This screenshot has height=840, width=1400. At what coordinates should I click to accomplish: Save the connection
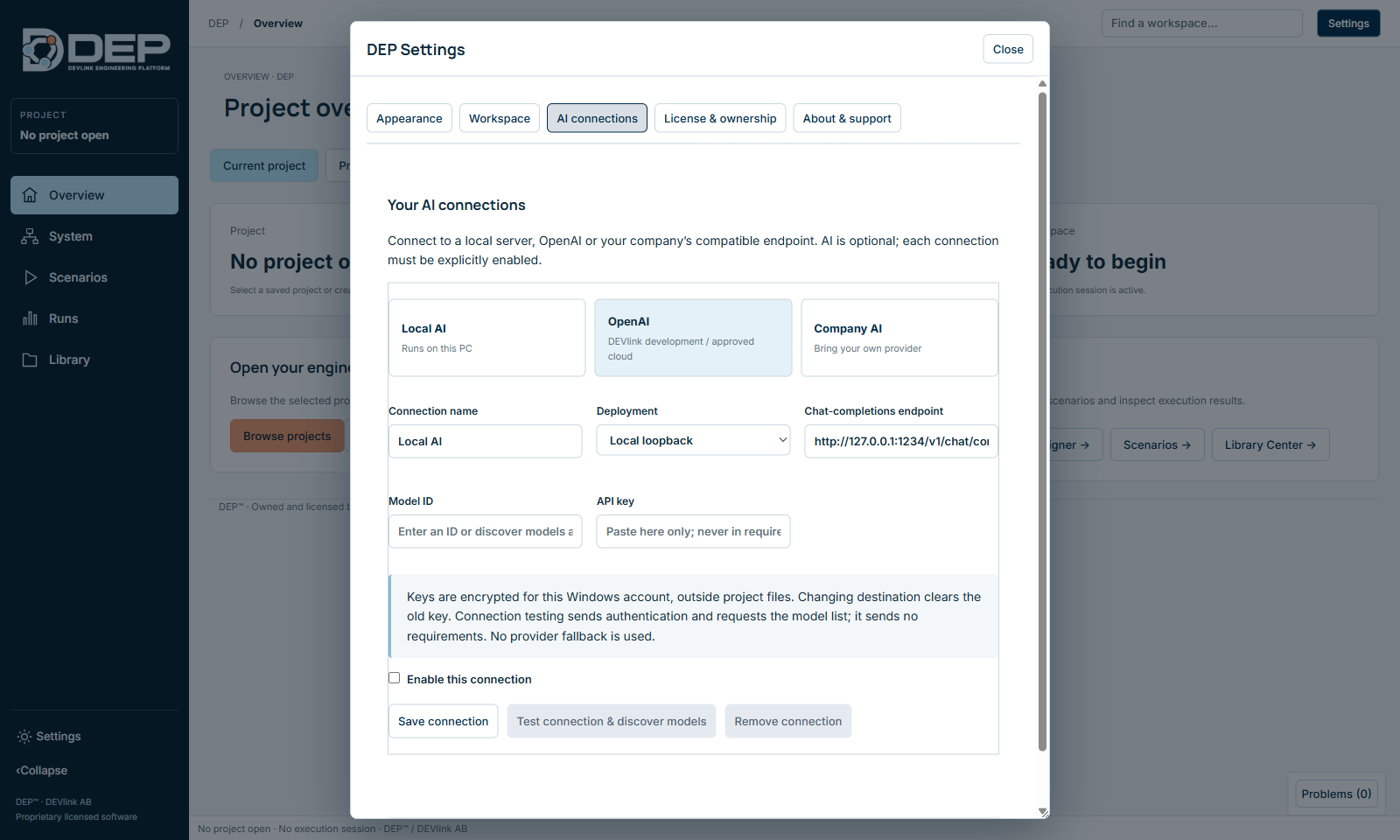tap(444, 721)
